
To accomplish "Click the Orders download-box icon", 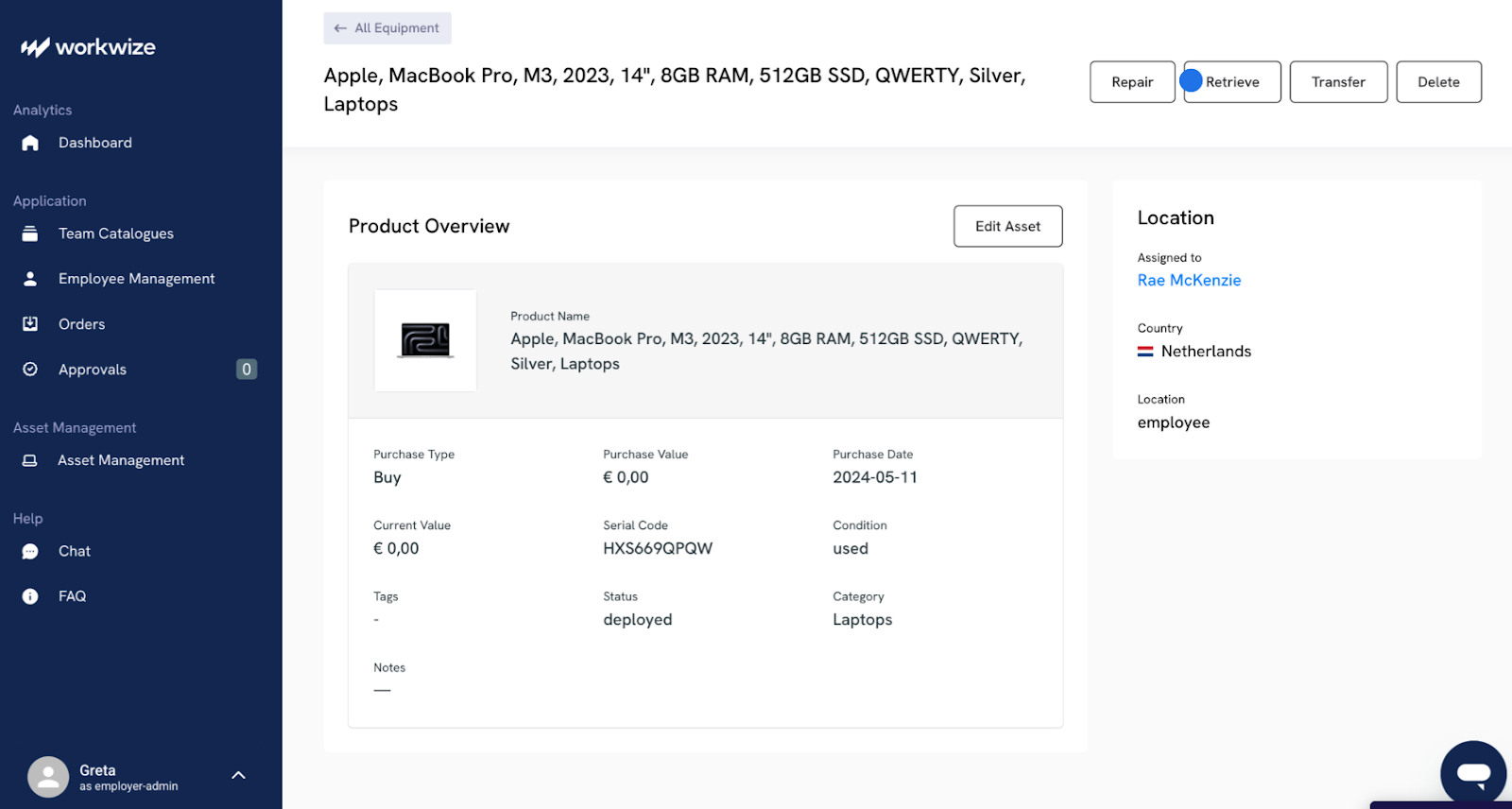I will point(30,324).
